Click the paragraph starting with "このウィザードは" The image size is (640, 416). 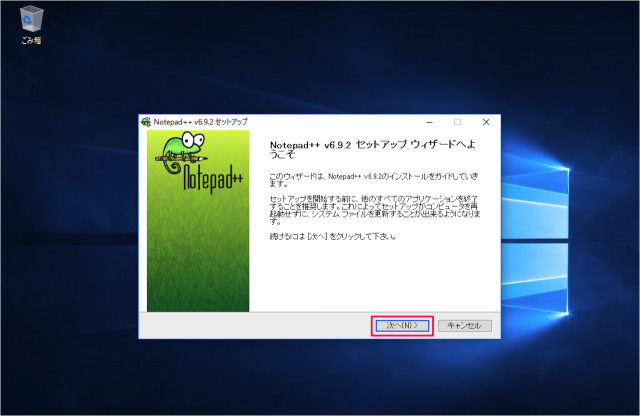tap(374, 180)
